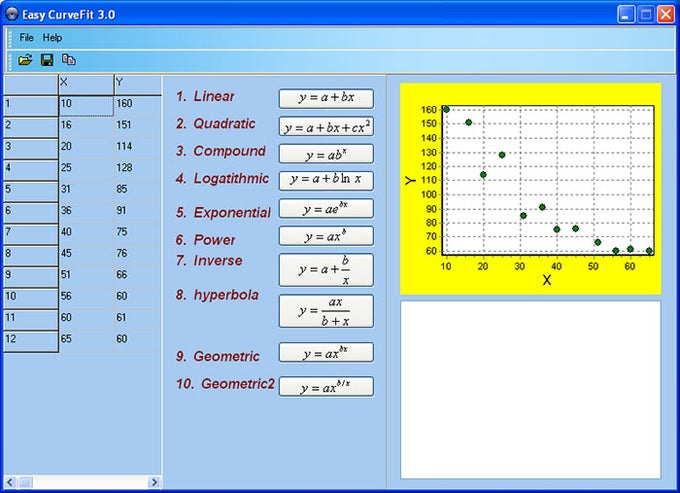The image size is (680, 493).
Task: Click Y cell with value 151
Action: [138, 127]
